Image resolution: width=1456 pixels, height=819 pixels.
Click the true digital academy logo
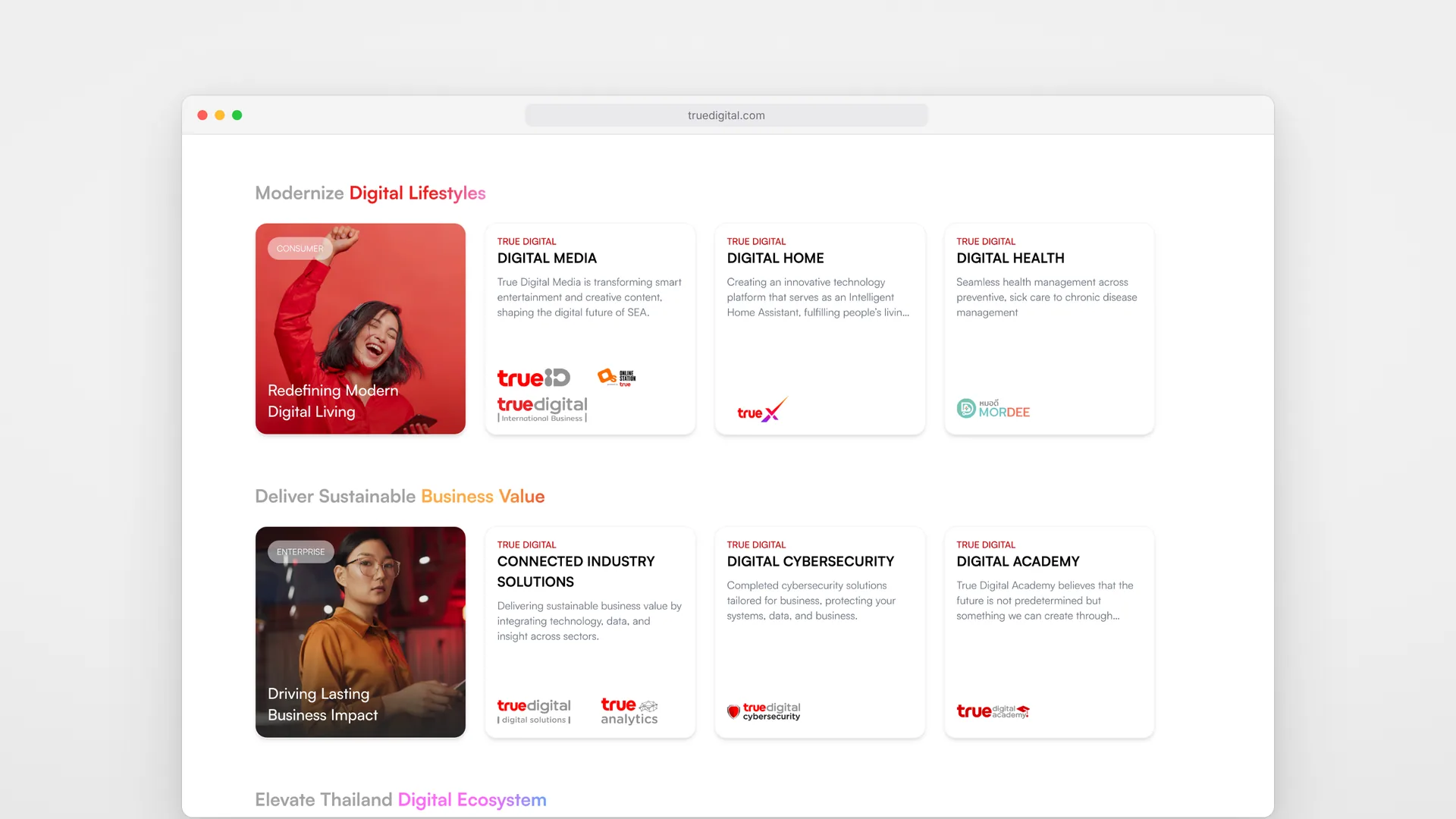(993, 711)
